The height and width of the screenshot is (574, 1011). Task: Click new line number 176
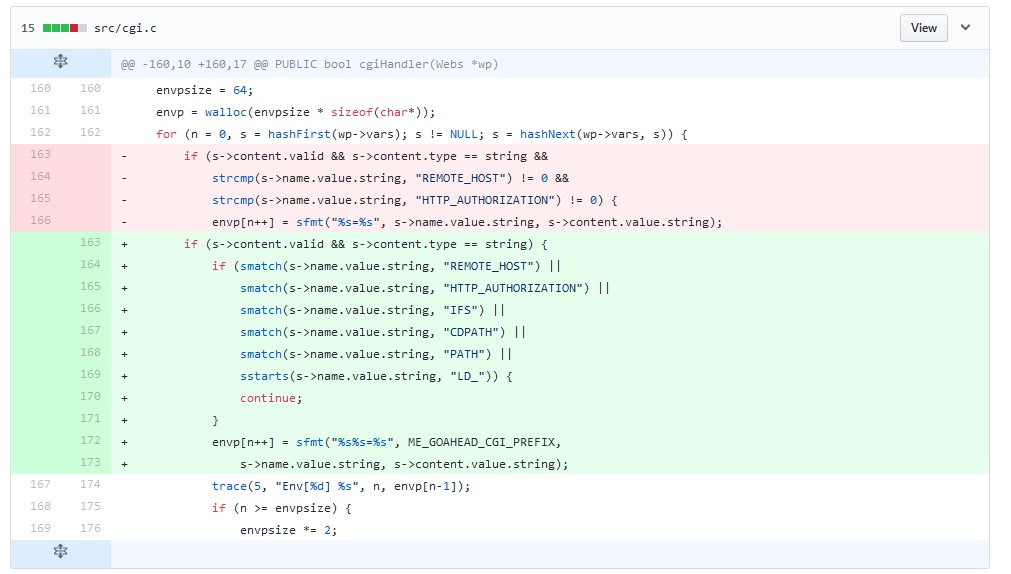90,528
